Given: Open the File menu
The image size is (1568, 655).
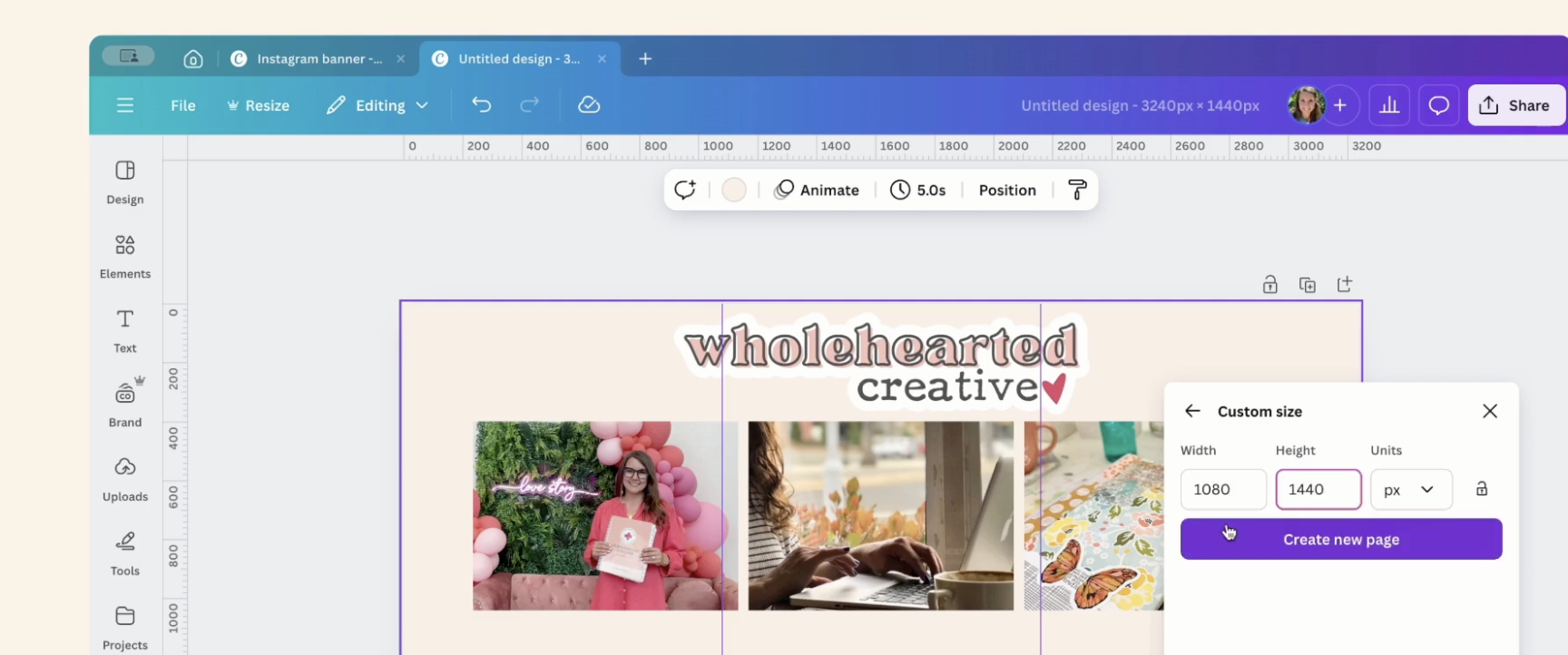Looking at the screenshot, I should pyautogui.click(x=183, y=105).
